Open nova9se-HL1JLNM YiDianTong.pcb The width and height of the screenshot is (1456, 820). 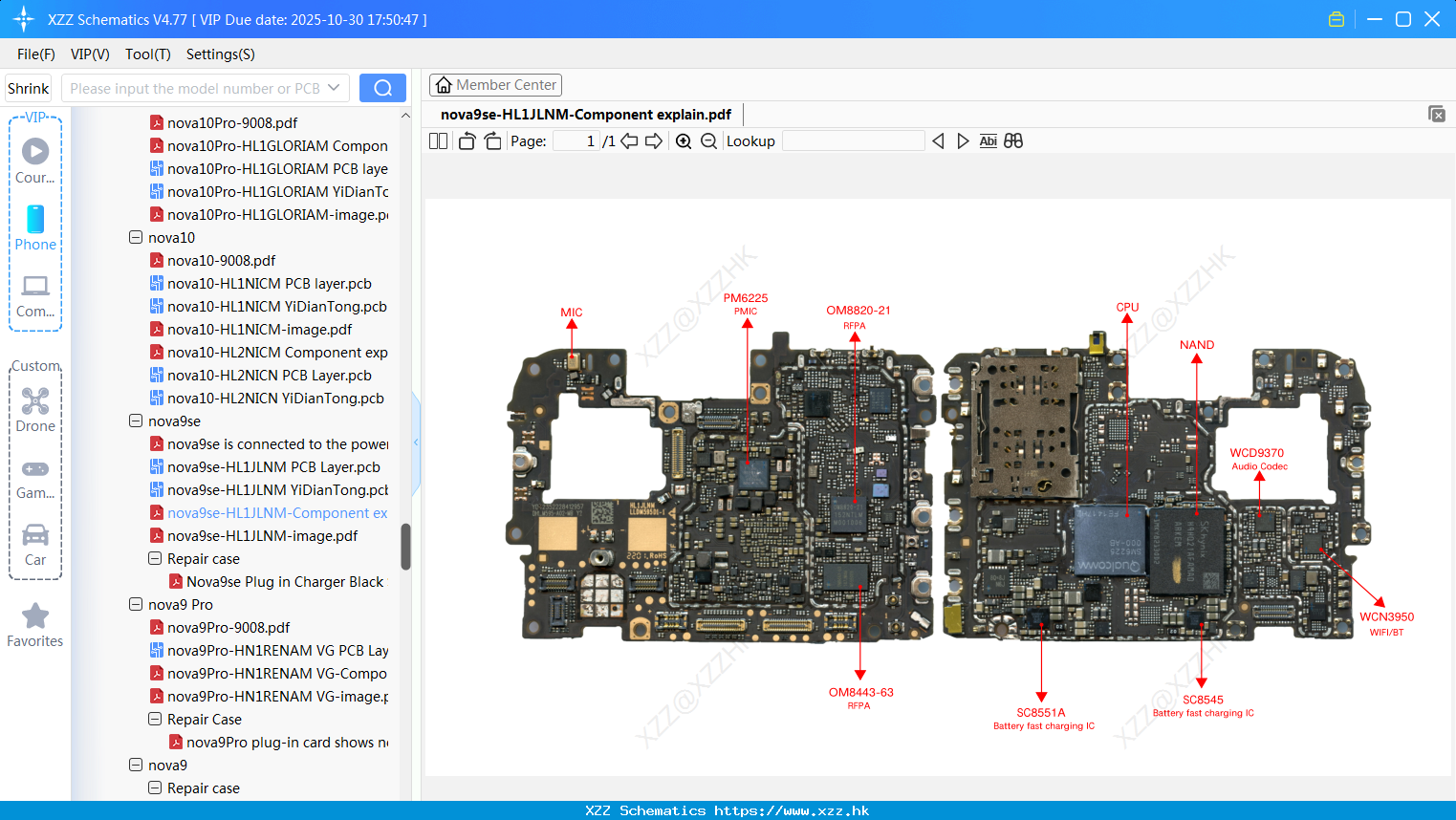277,489
